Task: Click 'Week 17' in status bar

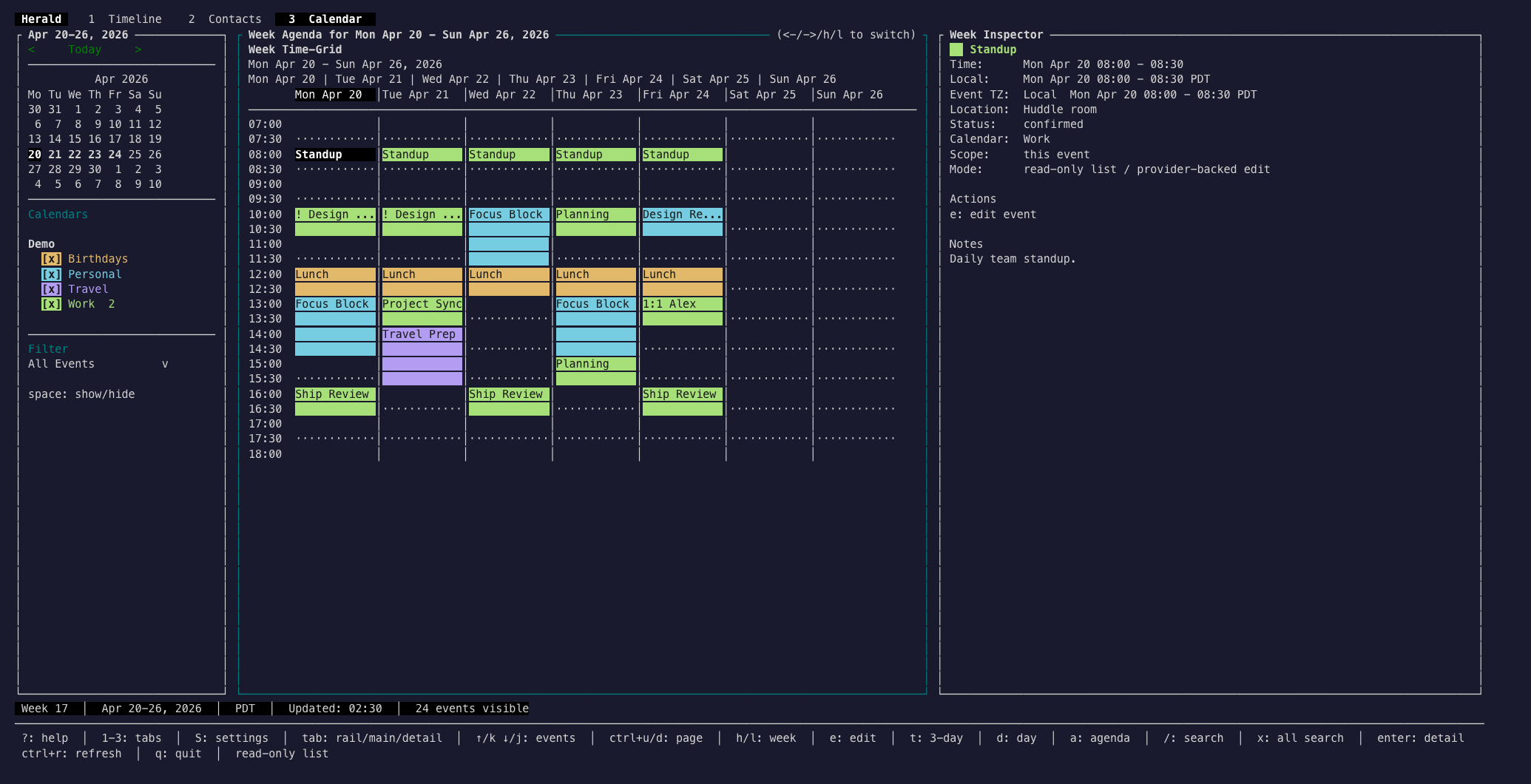Action: (x=44, y=709)
